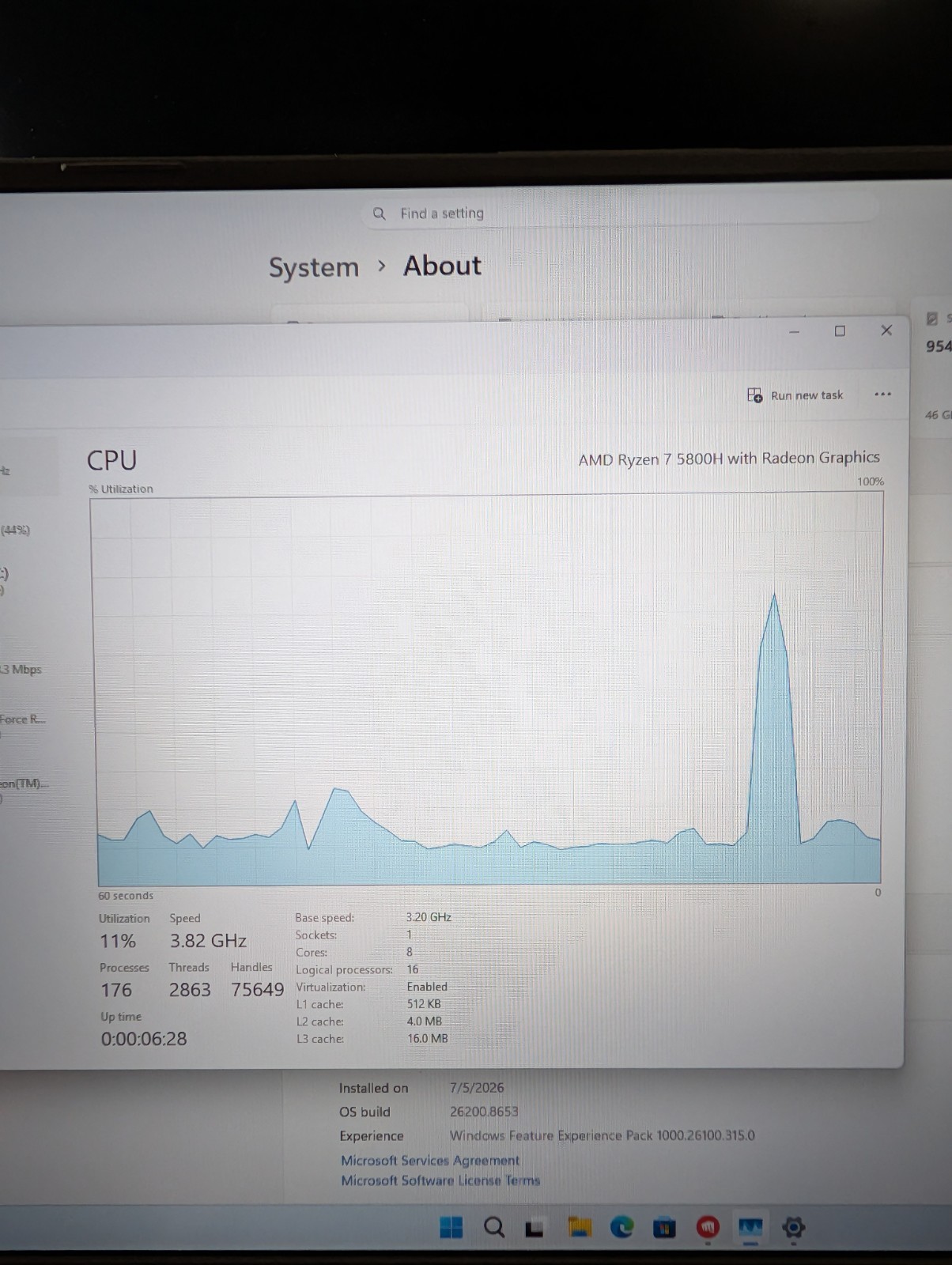Launch File Explorer from the taskbar

pos(580,1227)
